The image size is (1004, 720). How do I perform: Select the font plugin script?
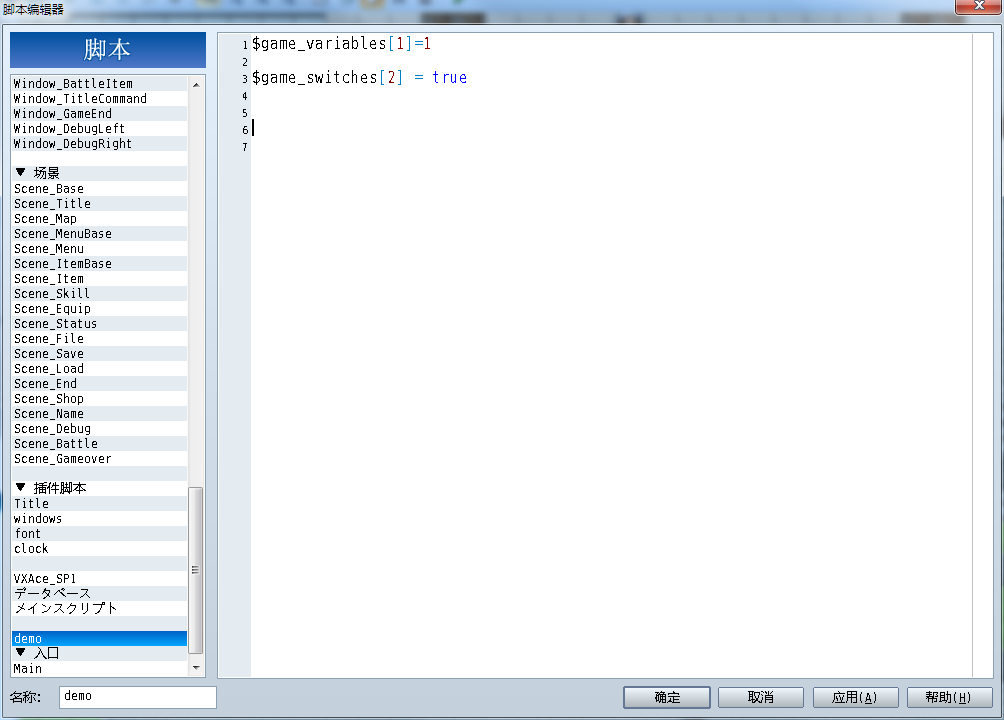coord(99,534)
